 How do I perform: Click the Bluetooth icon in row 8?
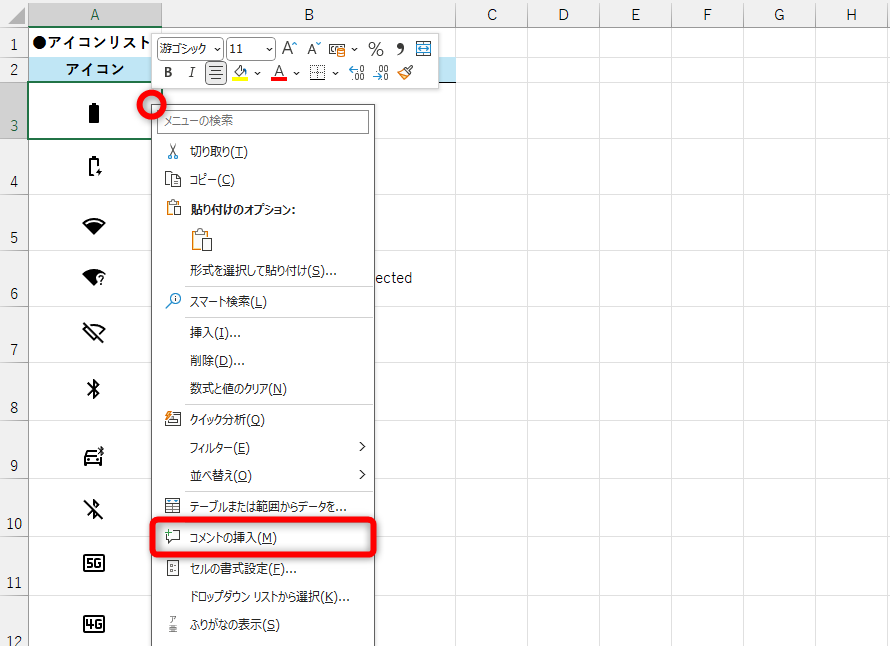[94, 389]
